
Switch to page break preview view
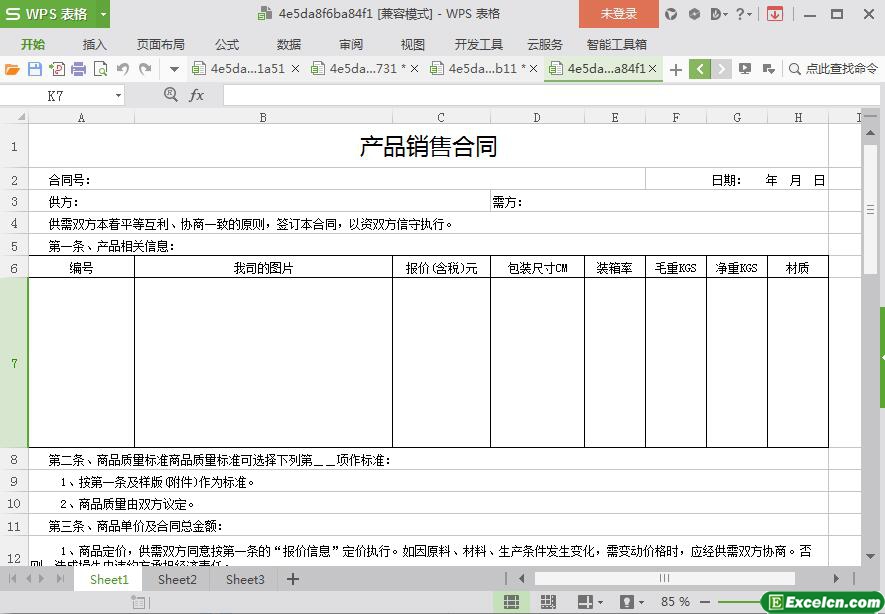[548, 602]
